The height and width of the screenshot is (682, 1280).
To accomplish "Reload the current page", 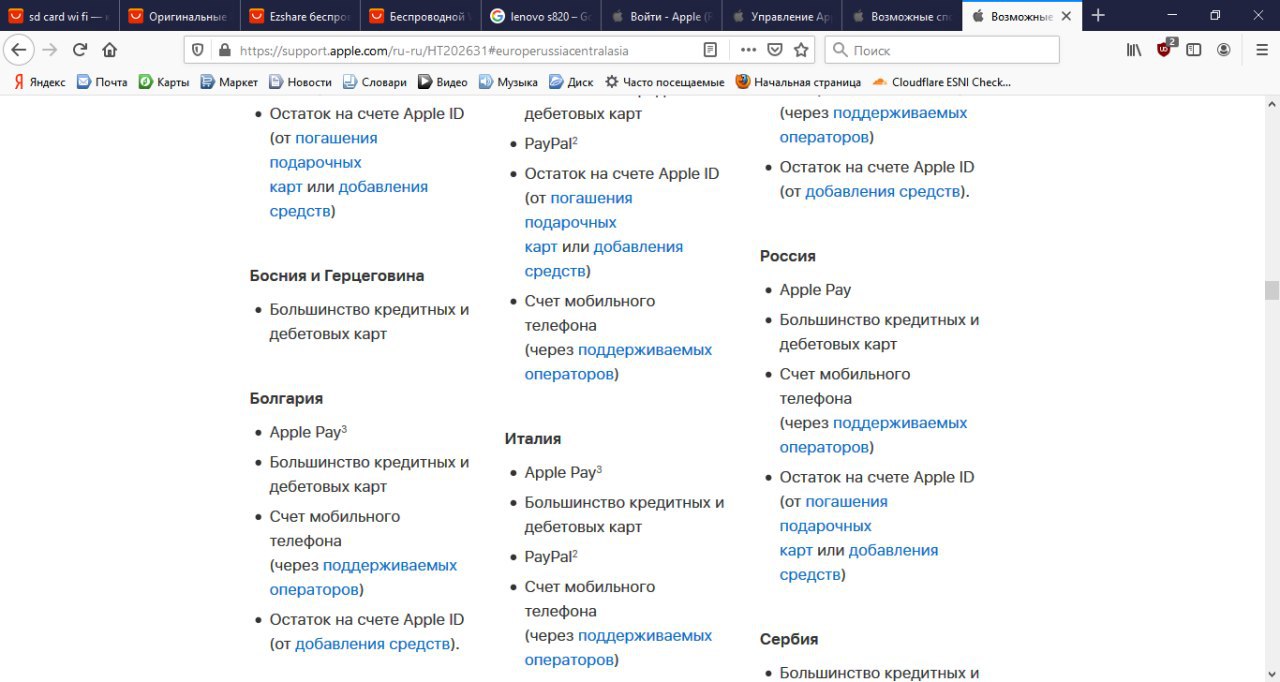I will point(80,50).
